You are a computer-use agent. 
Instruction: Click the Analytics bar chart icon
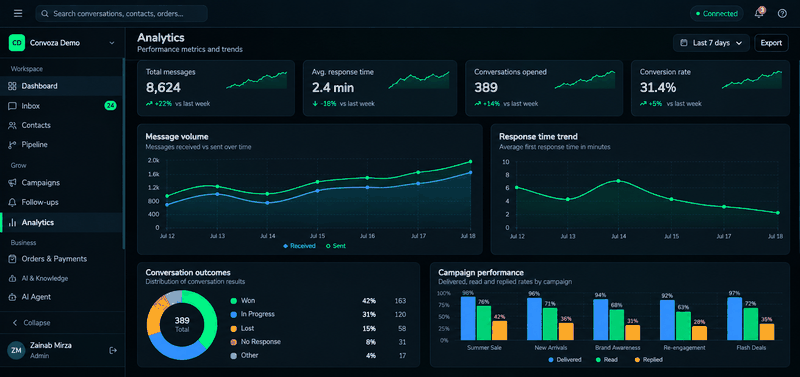[x=13, y=222]
